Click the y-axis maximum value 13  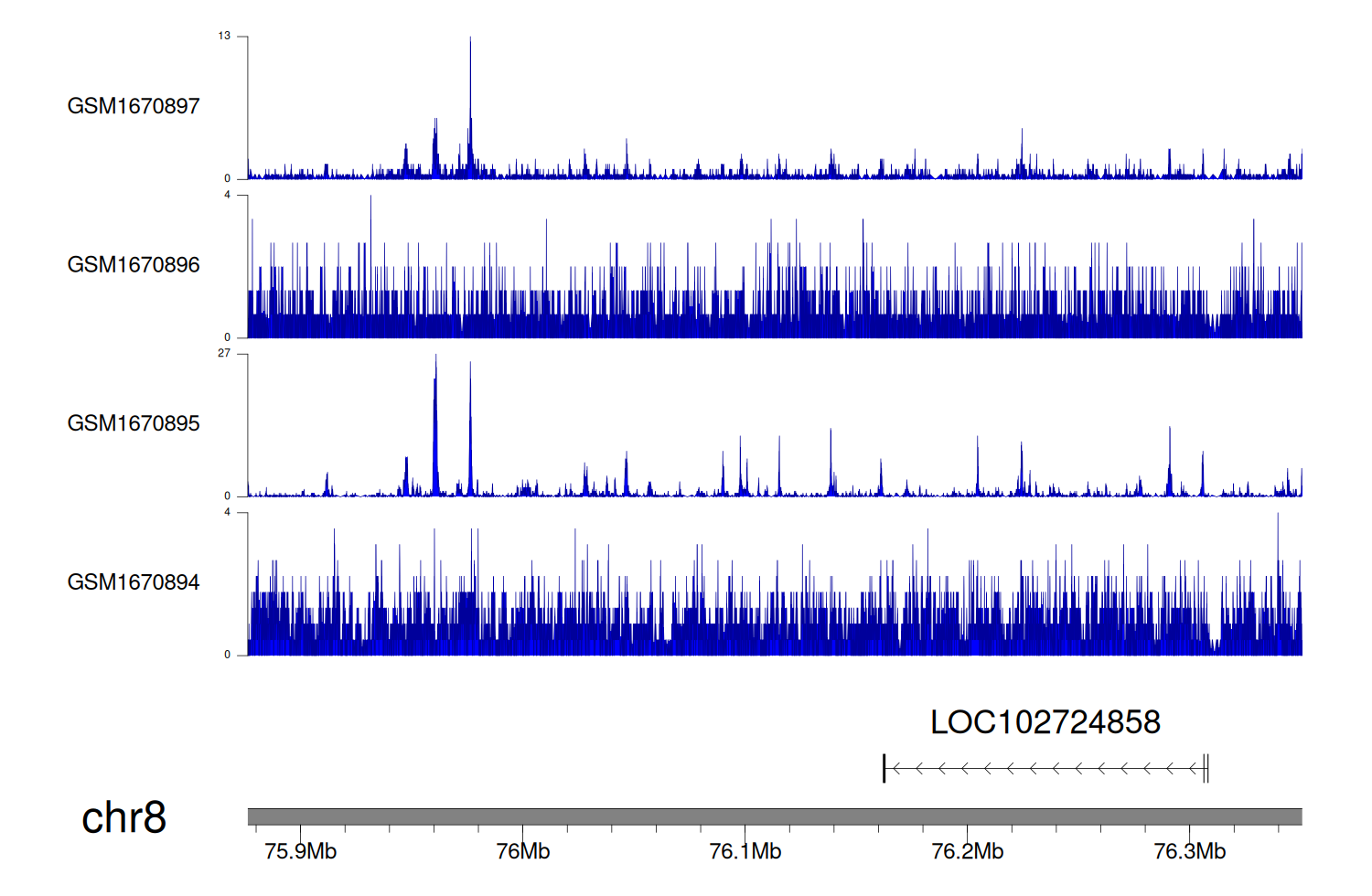pos(224,36)
